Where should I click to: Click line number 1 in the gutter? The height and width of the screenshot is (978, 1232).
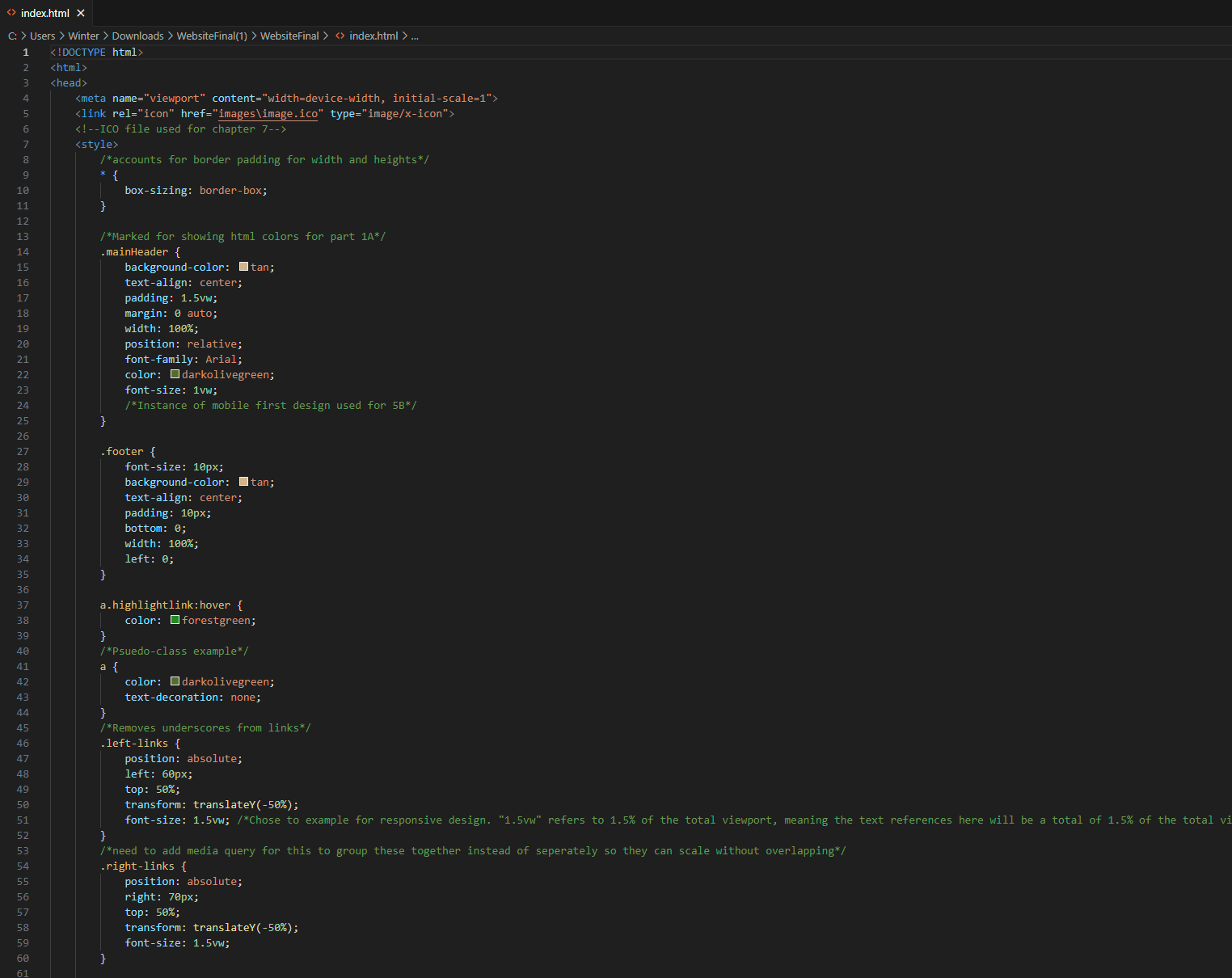pyautogui.click(x=26, y=53)
